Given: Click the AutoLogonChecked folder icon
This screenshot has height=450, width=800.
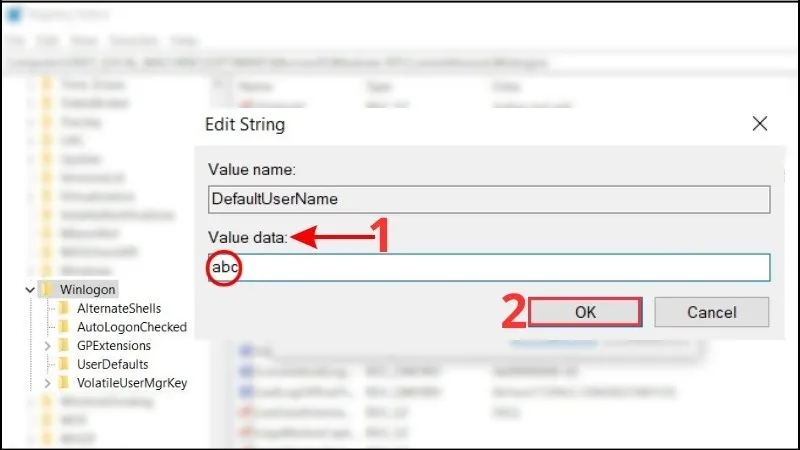Looking at the screenshot, I should pyautogui.click(x=64, y=327).
